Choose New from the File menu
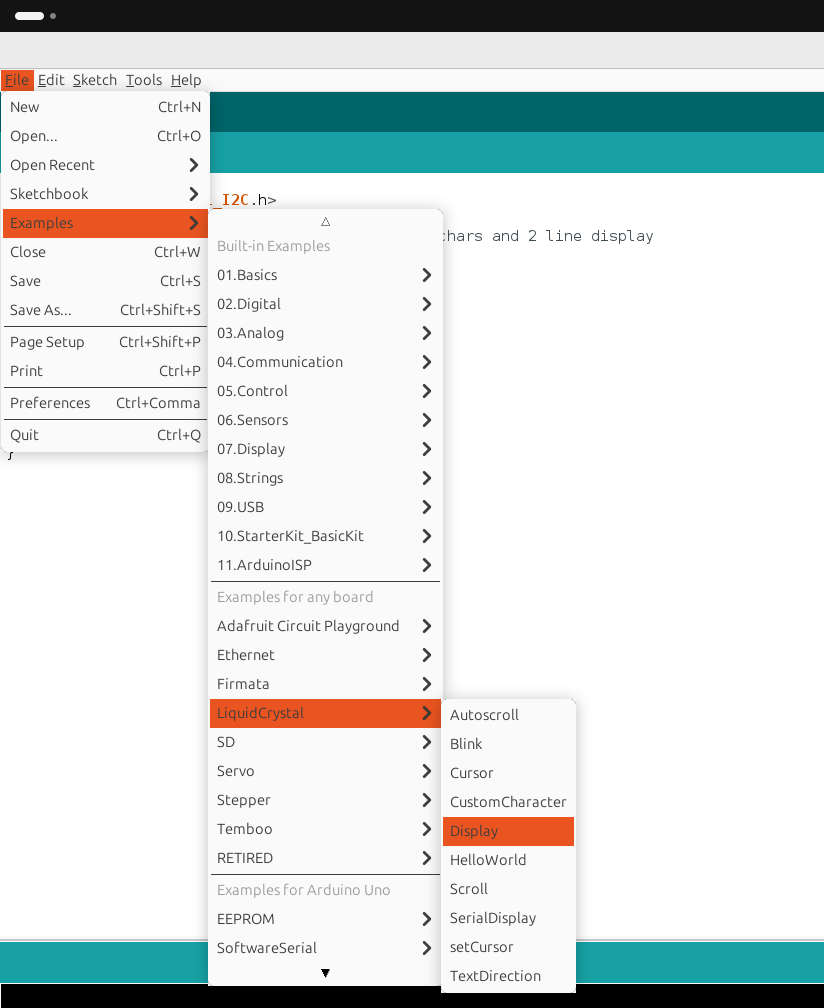 click(x=105, y=107)
